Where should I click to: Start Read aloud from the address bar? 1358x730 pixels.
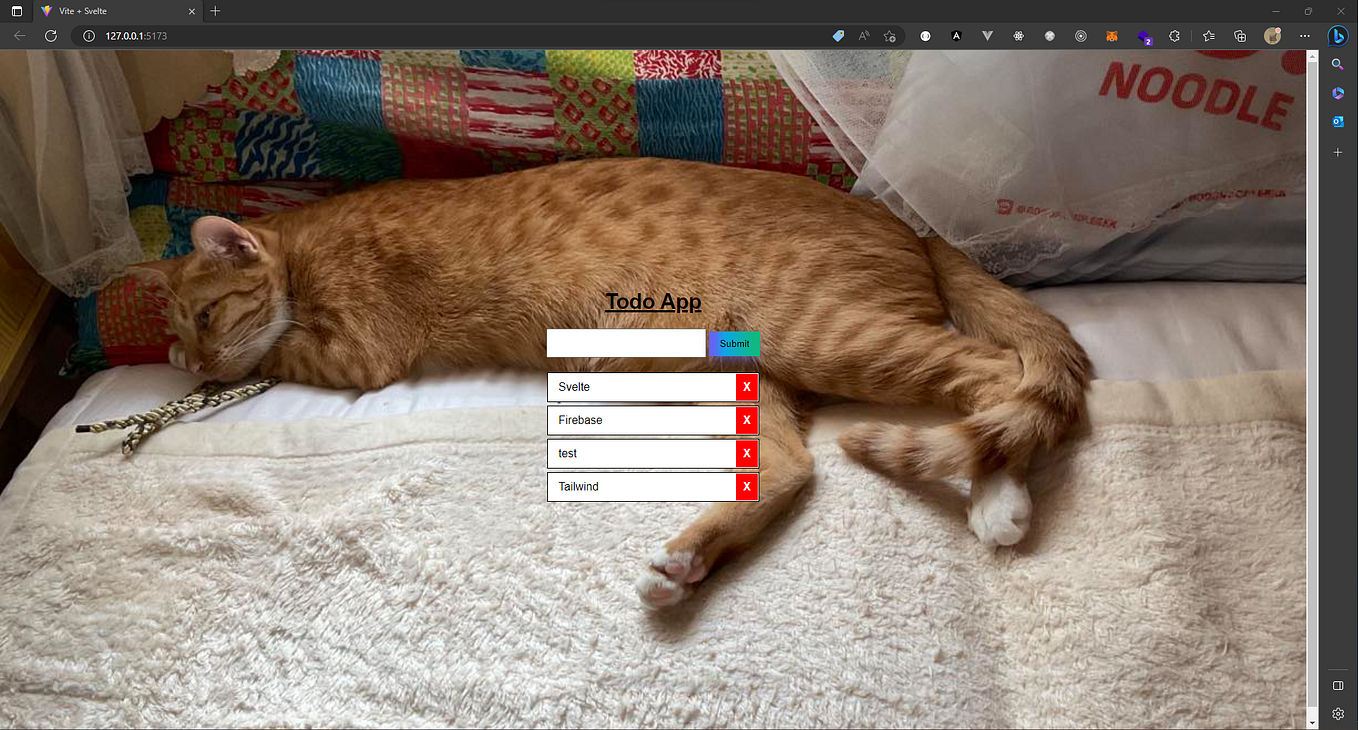[863, 36]
